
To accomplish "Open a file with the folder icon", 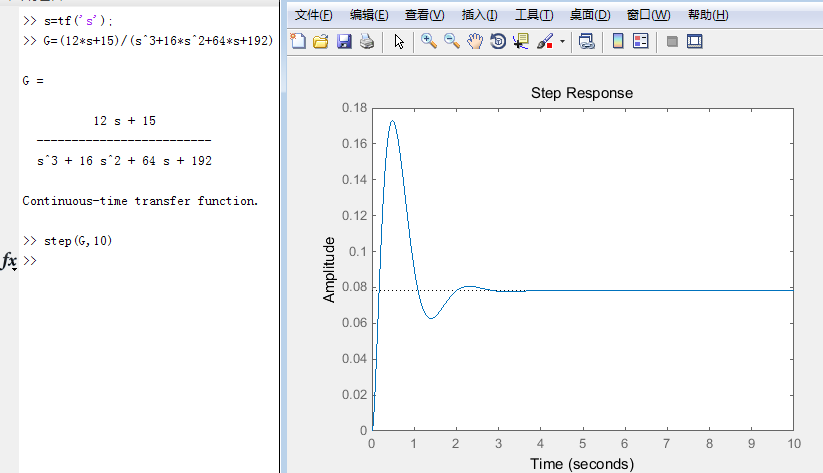I will [321, 41].
